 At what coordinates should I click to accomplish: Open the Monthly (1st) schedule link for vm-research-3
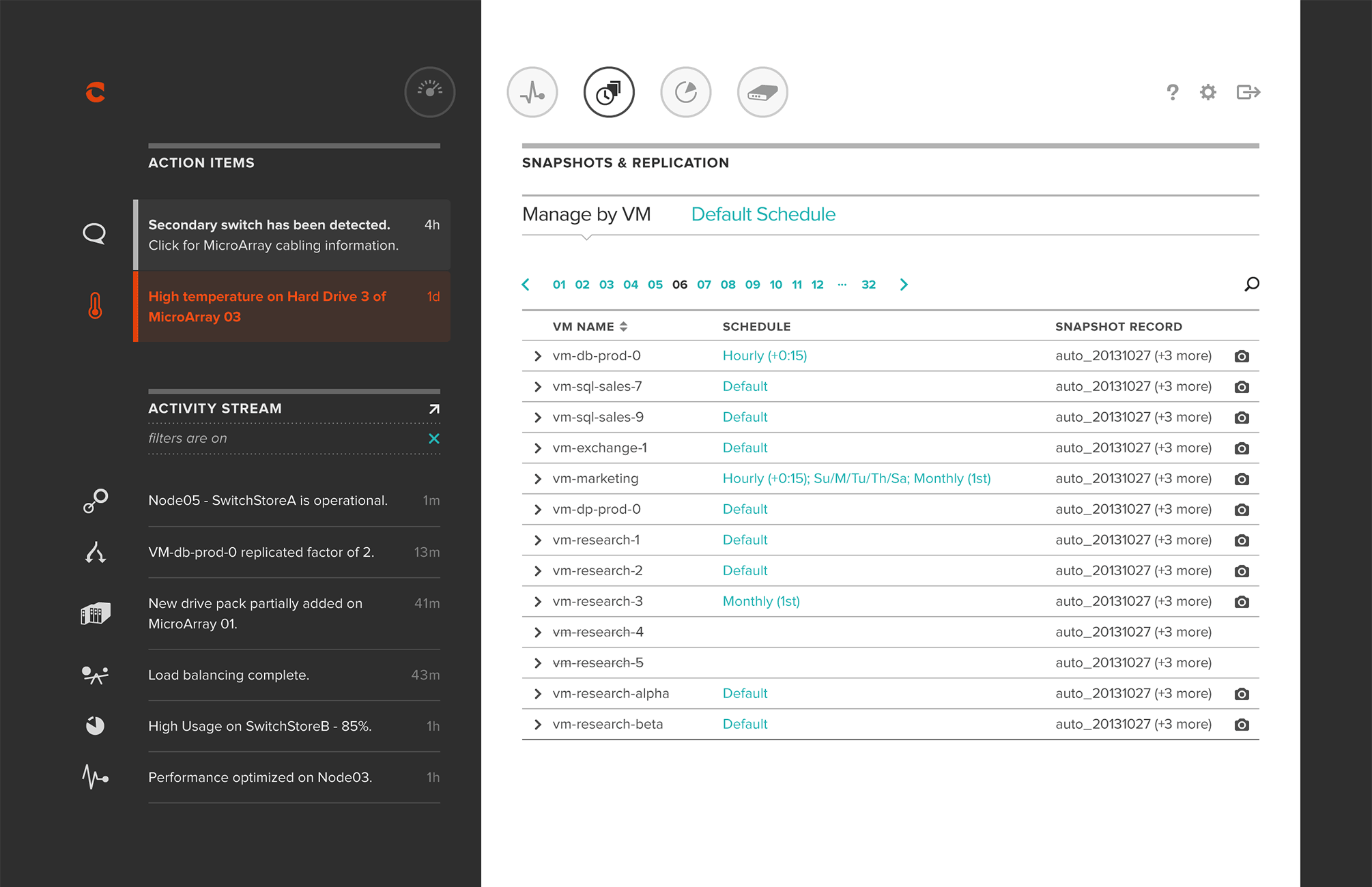tap(760, 601)
